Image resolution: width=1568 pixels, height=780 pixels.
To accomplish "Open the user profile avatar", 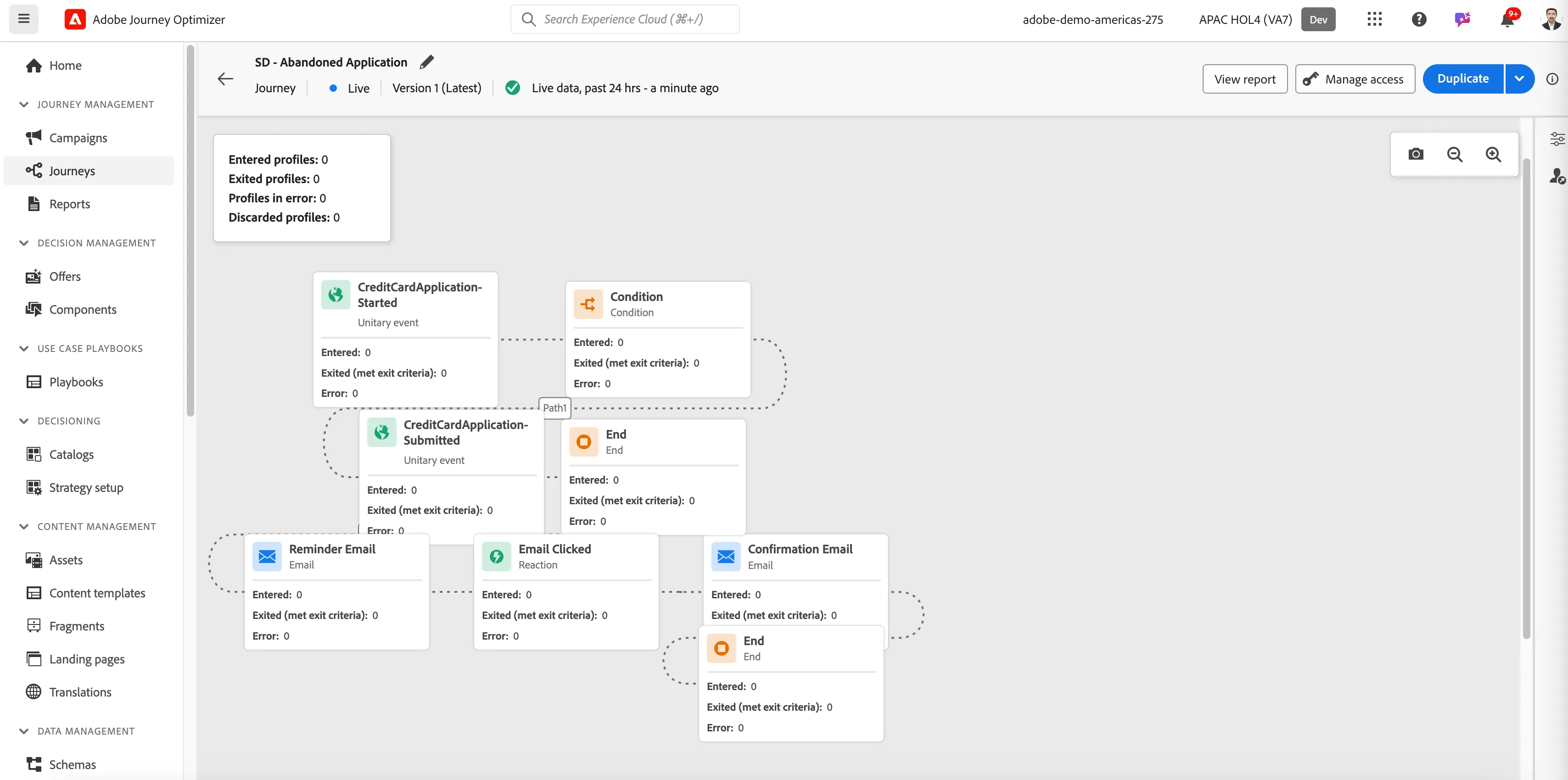I will pos(1551,19).
